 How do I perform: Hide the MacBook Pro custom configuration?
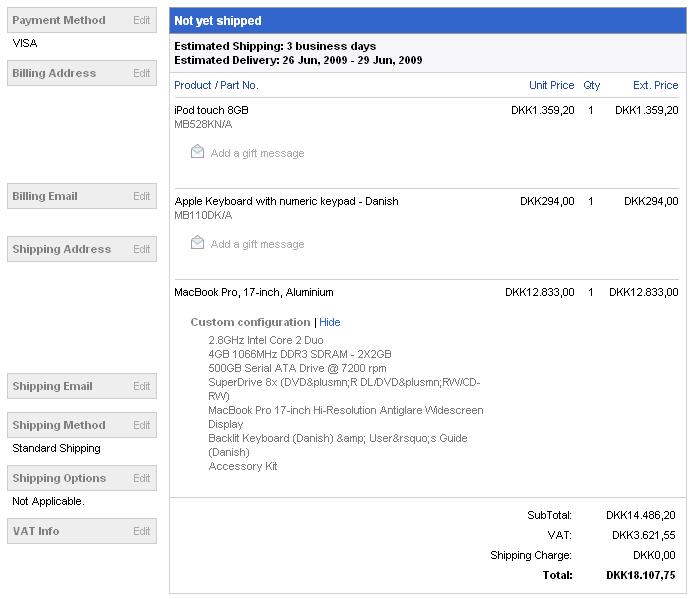[x=330, y=322]
